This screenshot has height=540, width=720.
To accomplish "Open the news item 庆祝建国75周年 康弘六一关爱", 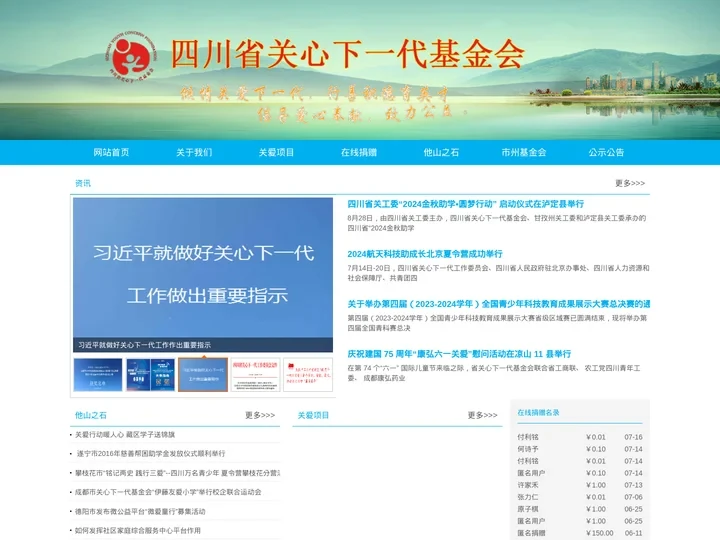I will coord(459,354).
